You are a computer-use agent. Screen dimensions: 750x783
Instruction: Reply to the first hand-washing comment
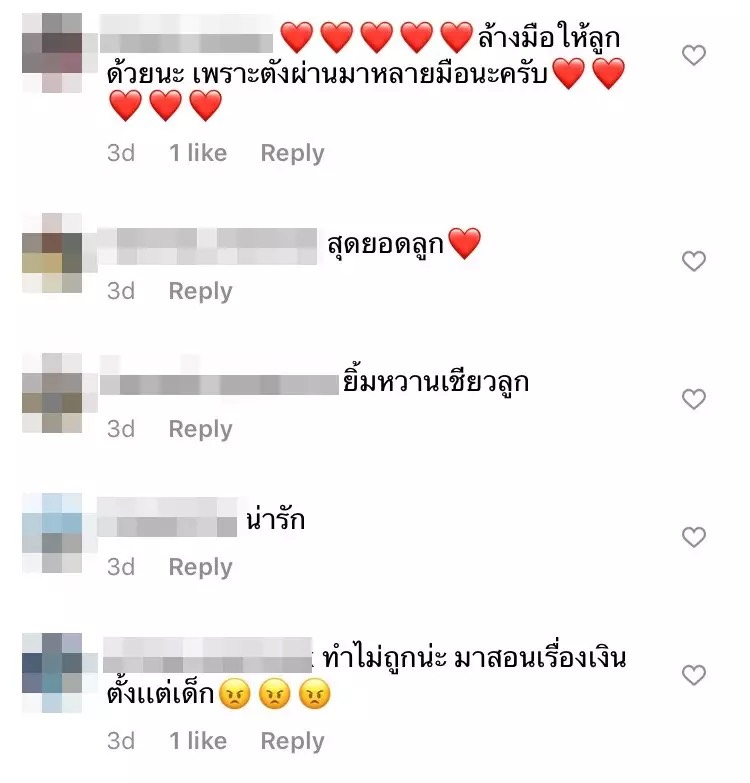pyautogui.click(x=293, y=153)
